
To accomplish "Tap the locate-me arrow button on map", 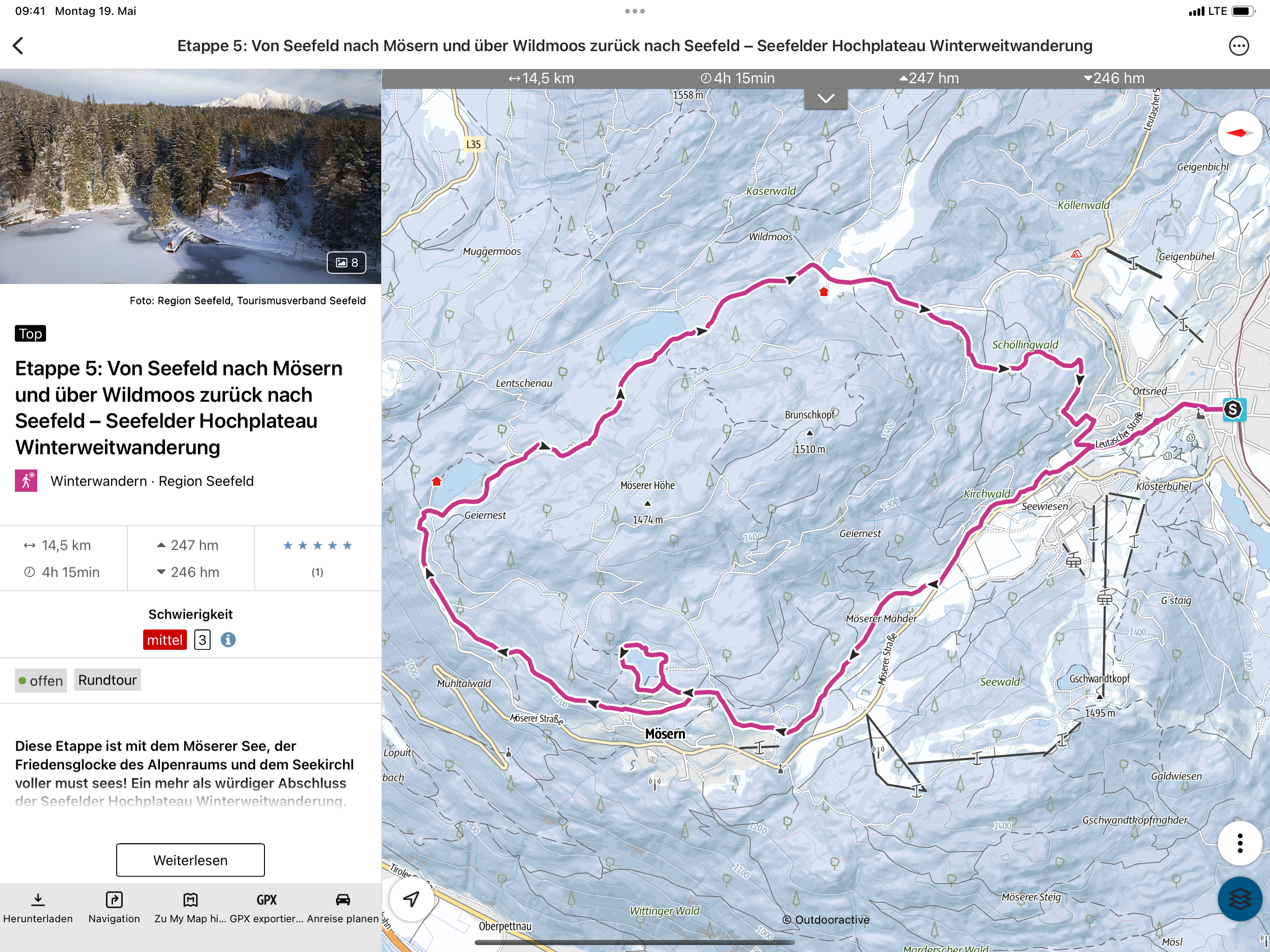I will click(x=411, y=899).
